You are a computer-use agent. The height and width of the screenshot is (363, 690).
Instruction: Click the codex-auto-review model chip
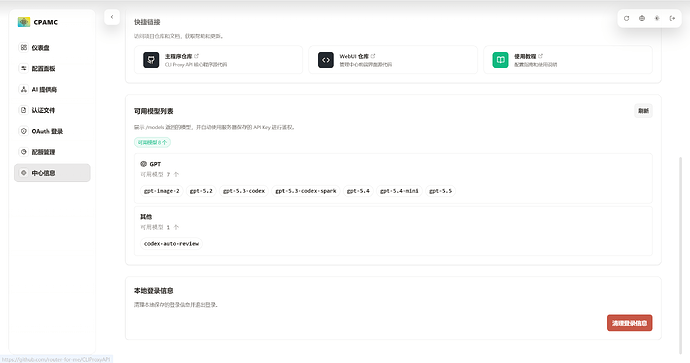(x=171, y=244)
